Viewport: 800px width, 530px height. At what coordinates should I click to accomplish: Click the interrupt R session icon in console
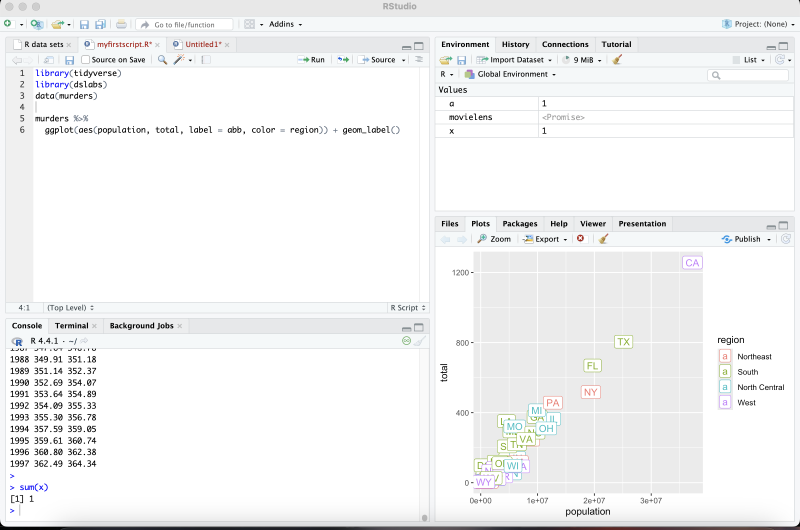[x=406, y=341]
